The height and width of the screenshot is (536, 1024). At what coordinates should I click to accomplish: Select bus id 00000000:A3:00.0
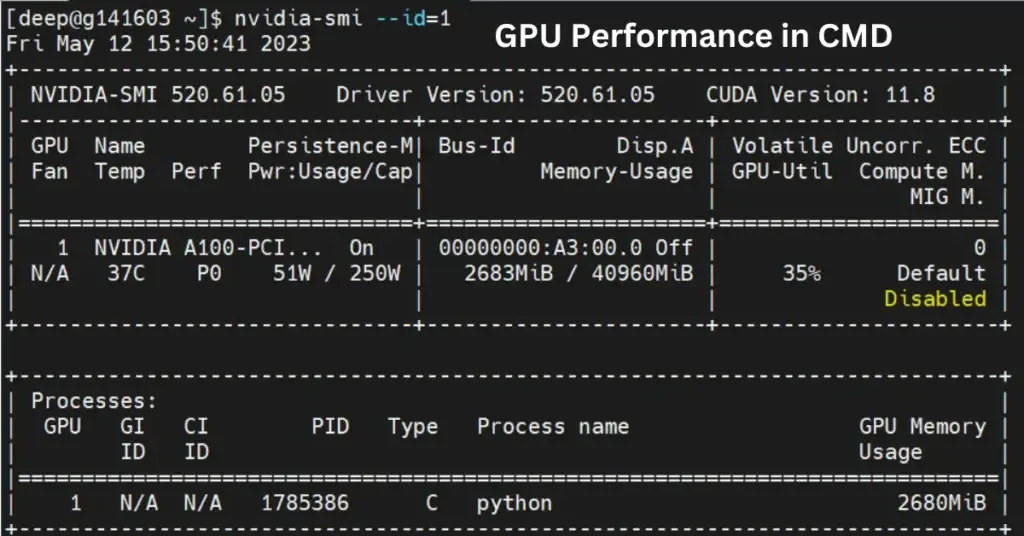pos(540,248)
